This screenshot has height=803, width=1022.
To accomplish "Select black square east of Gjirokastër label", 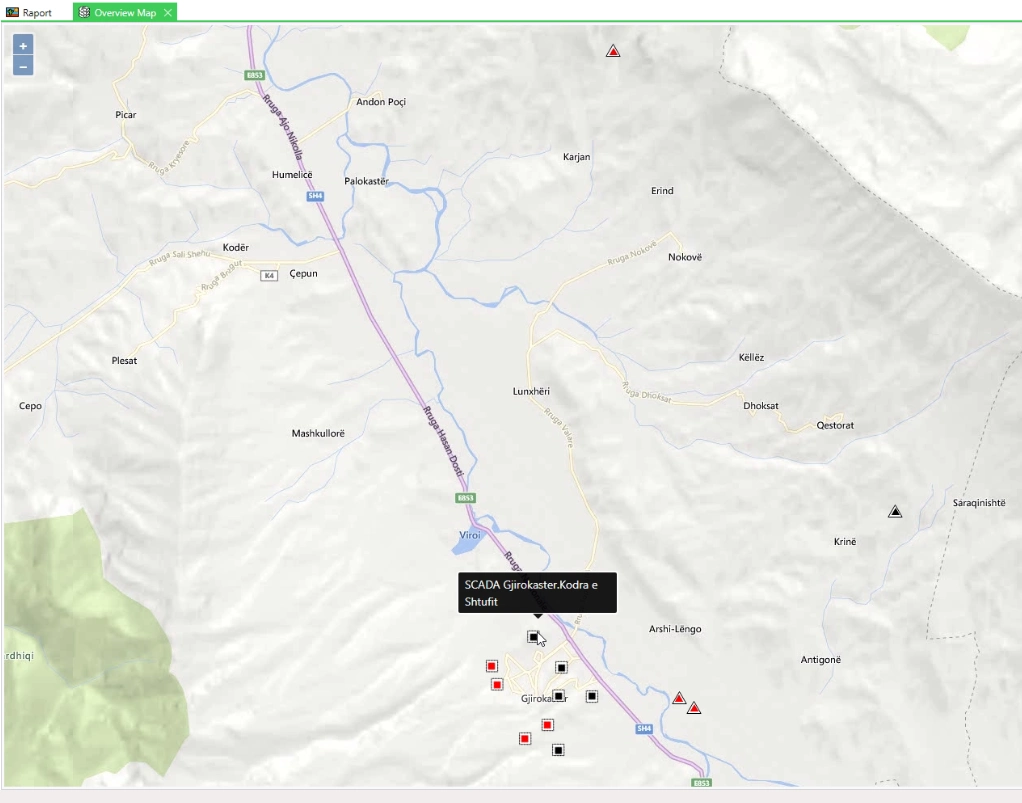I will (591, 696).
